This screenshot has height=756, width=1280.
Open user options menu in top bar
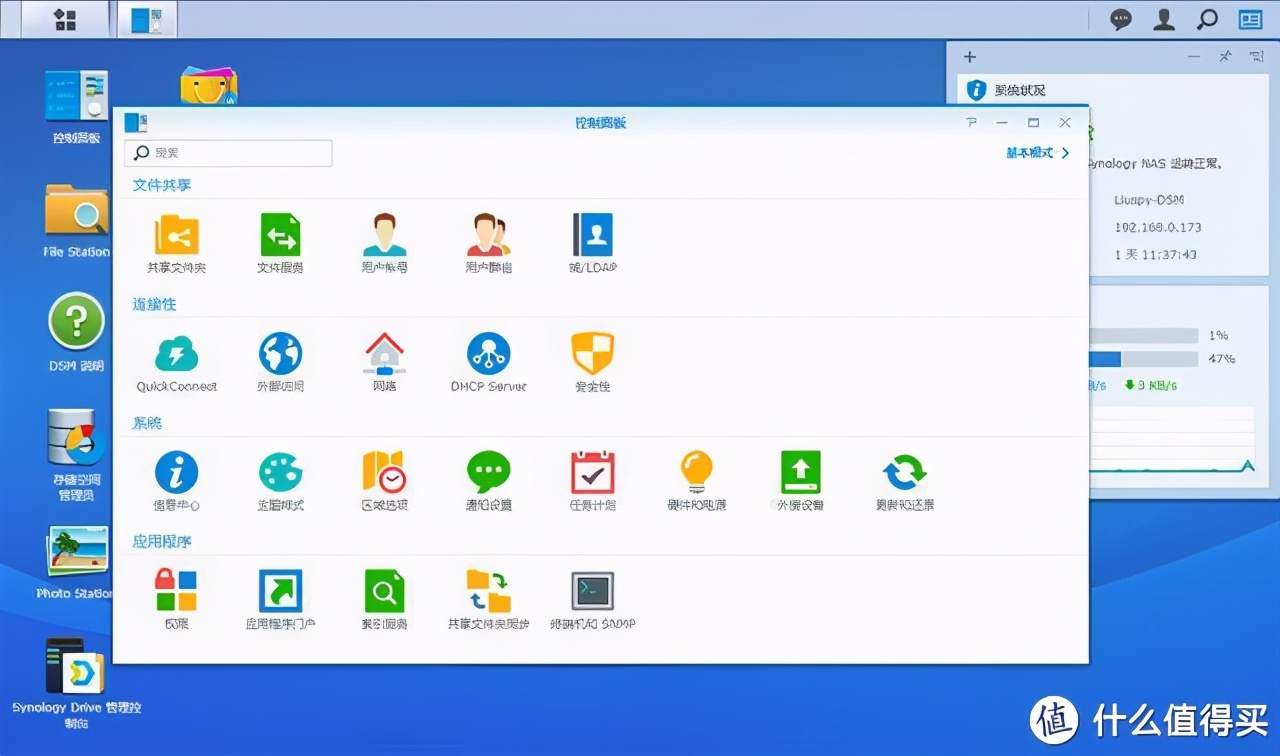pos(1164,19)
